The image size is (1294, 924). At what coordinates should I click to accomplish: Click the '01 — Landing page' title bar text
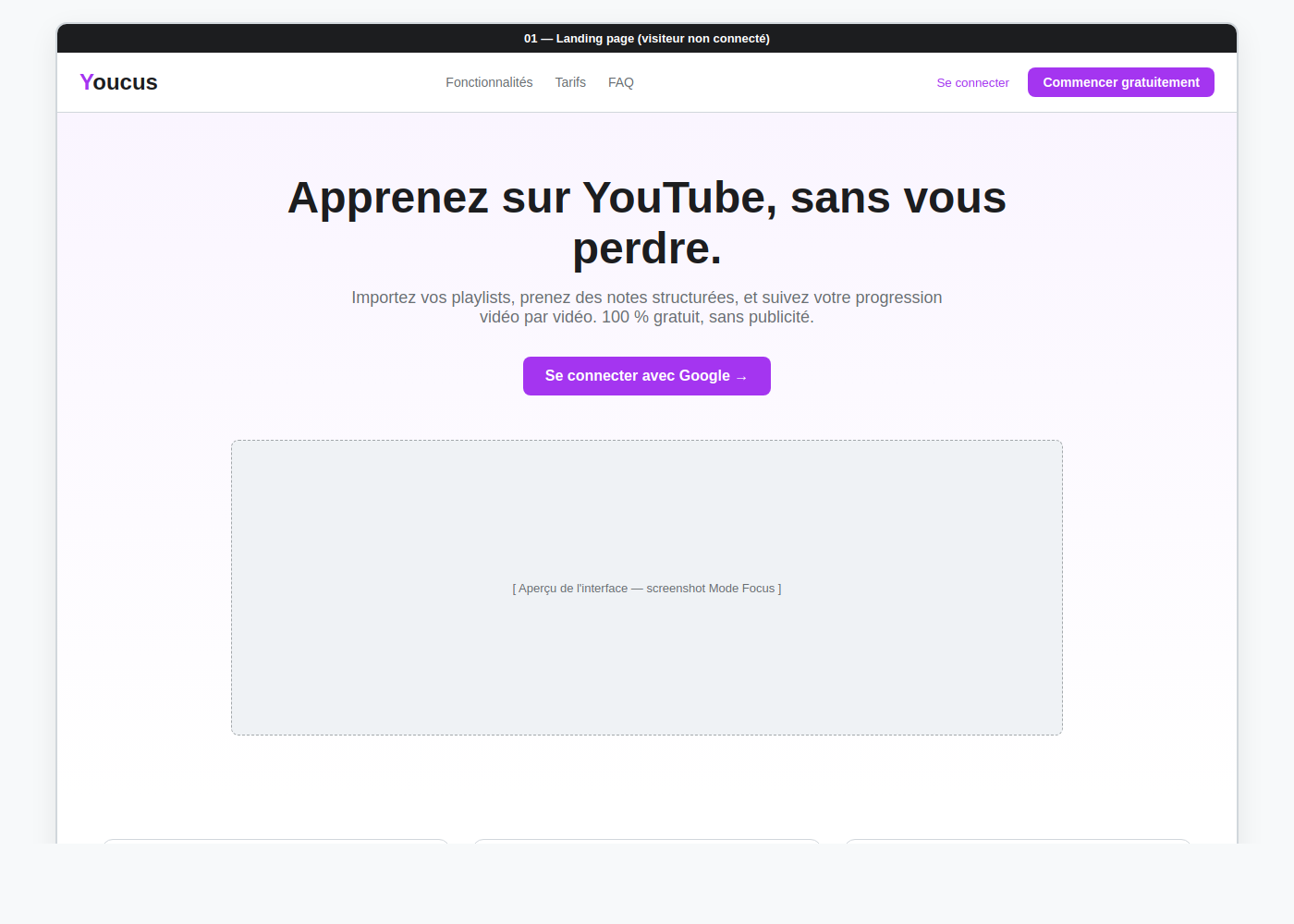click(647, 38)
